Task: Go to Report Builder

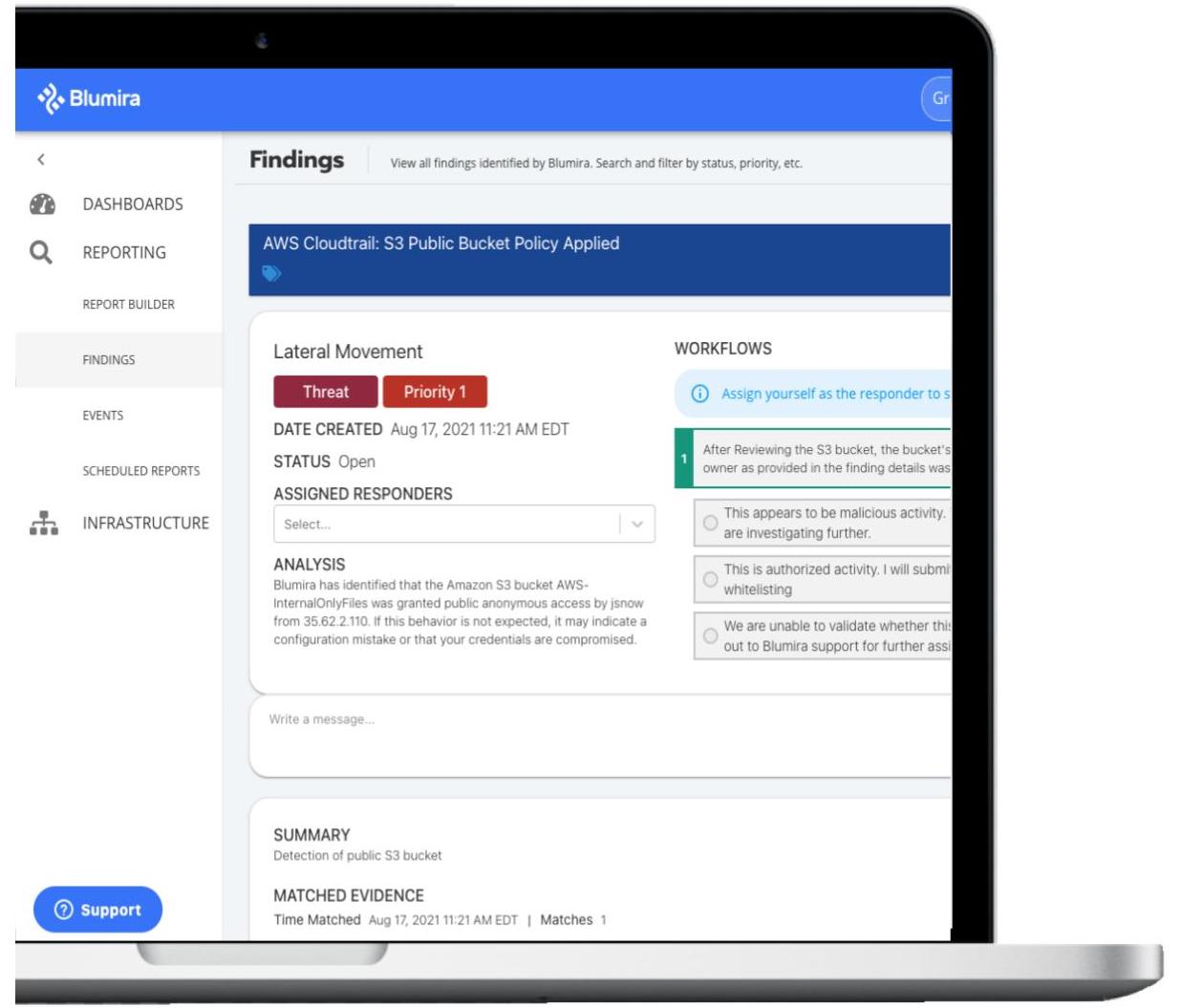Action: [128, 304]
